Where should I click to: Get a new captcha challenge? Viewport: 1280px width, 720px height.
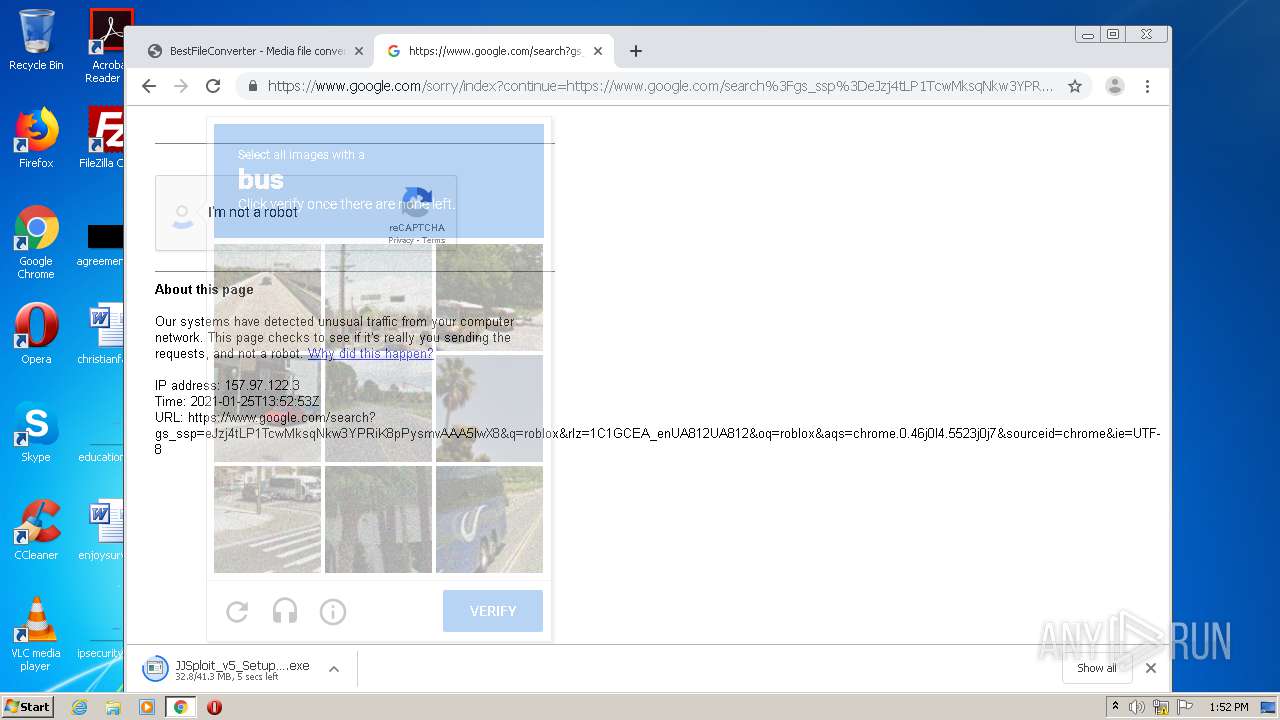click(x=237, y=611)
